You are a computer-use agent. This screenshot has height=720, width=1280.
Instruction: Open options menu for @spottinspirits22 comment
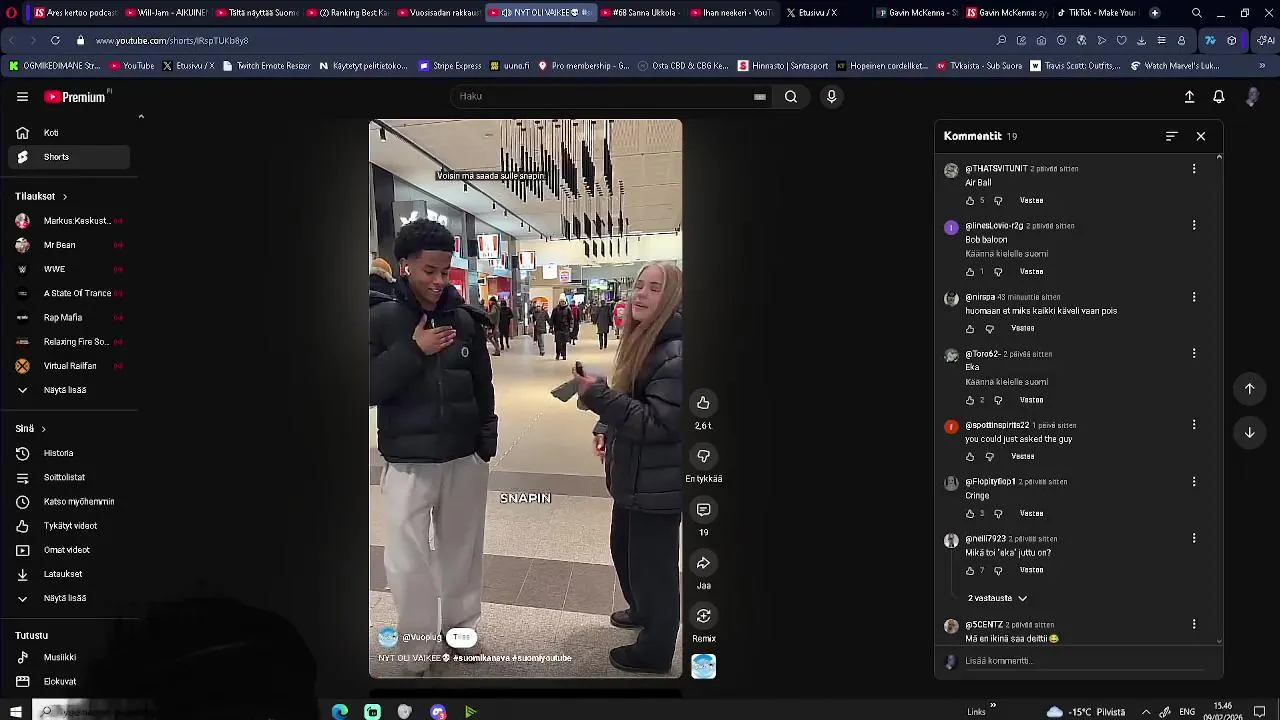click(x=1193, y=425)
